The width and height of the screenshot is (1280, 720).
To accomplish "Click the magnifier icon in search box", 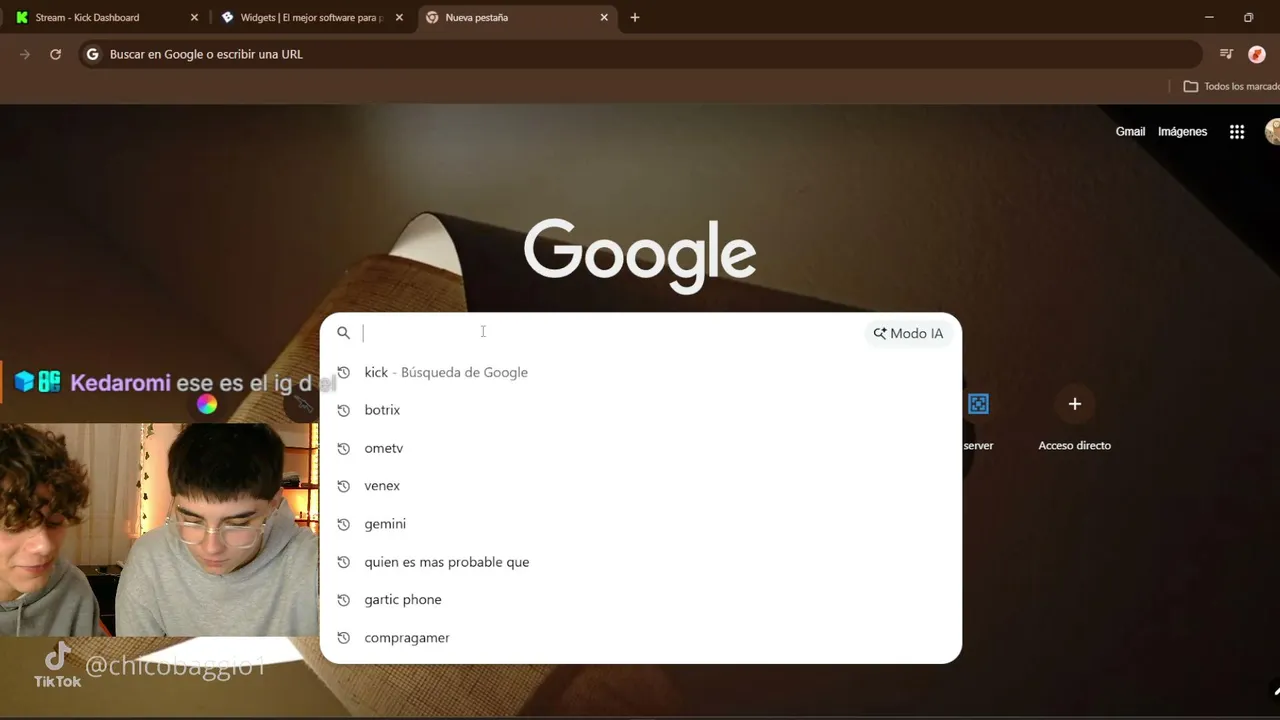I will click(343, 333).
